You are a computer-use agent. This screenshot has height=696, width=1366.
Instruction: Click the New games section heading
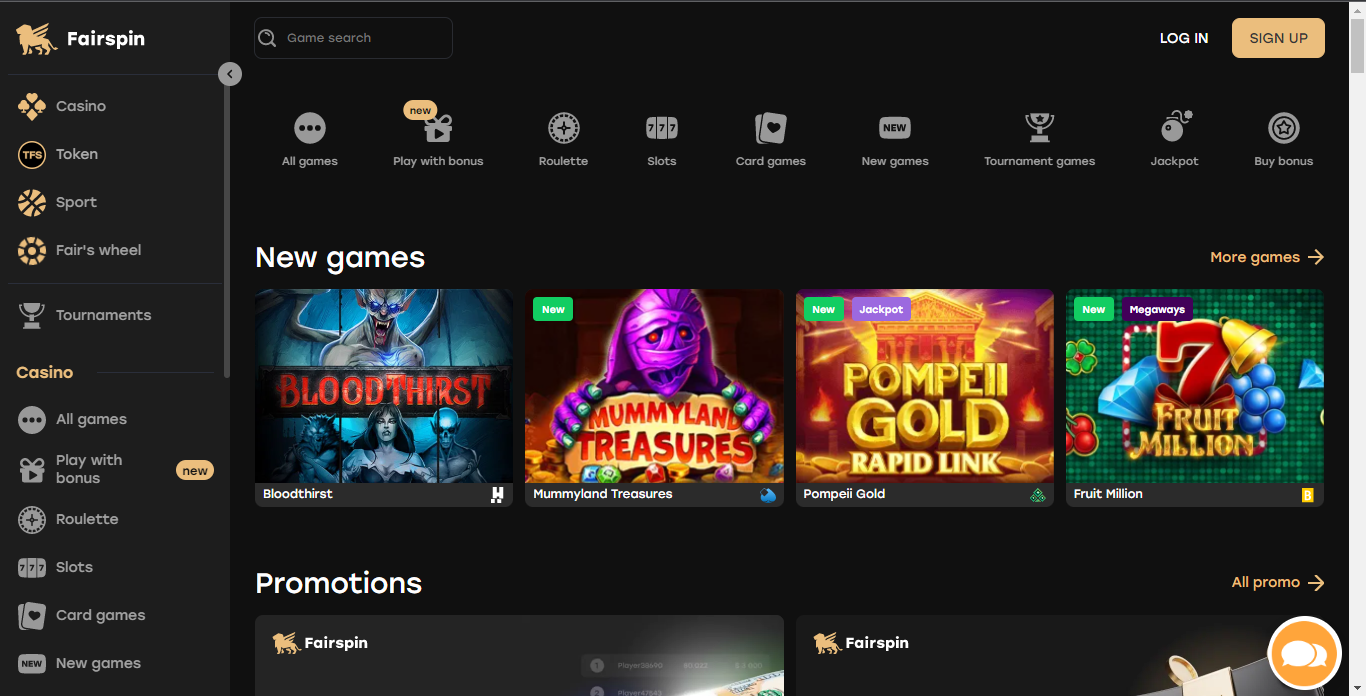340,257
